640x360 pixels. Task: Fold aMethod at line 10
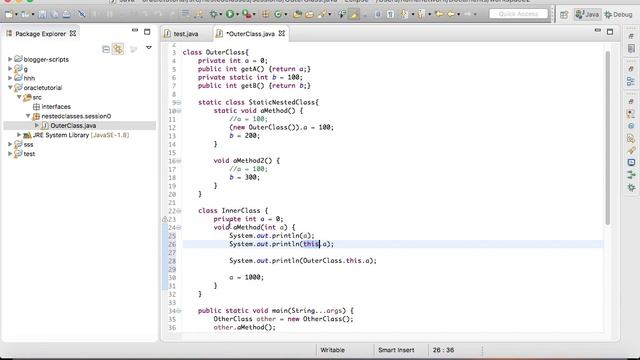point(179,111)
